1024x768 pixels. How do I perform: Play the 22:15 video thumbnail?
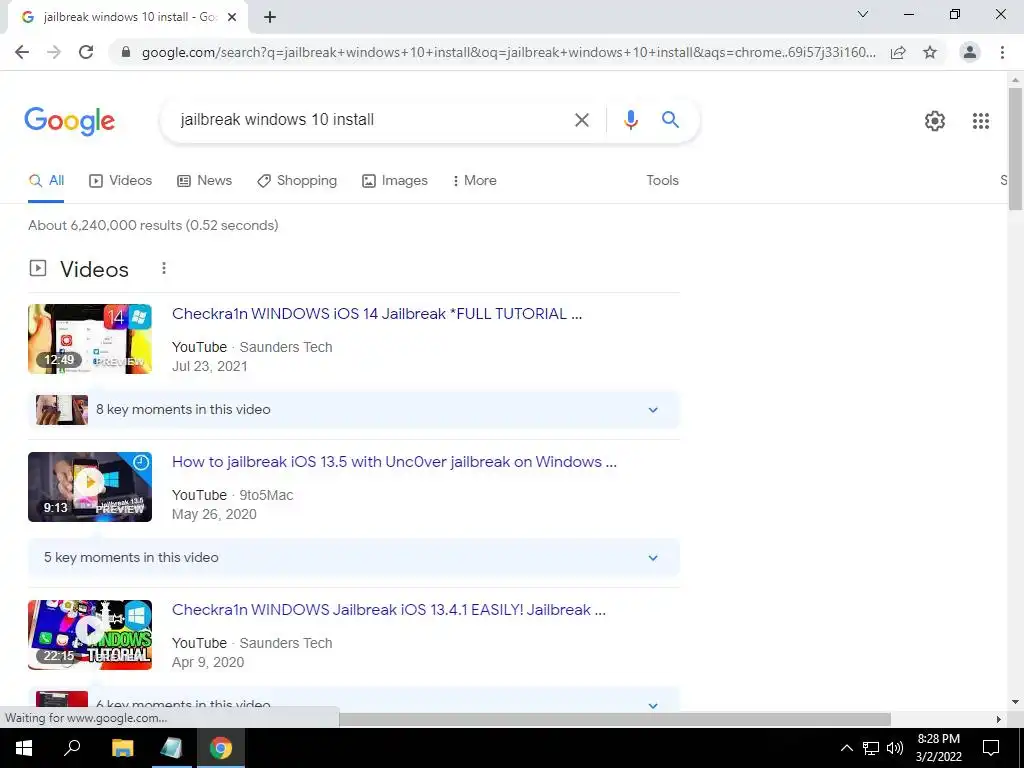[90, 635]
